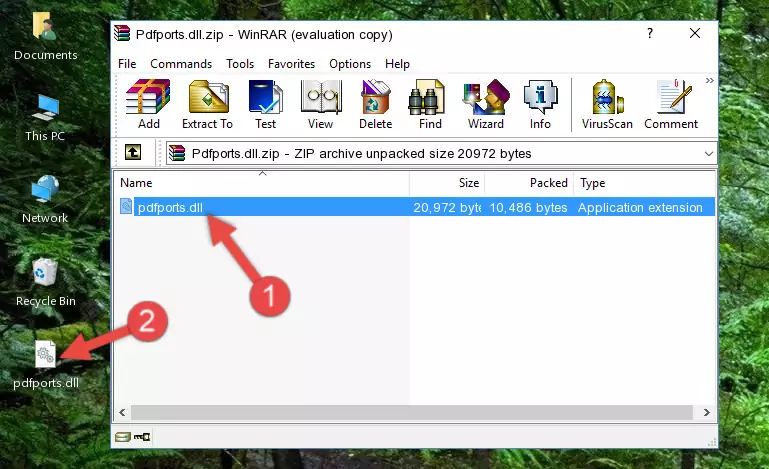Image resolution: width=769 pixels, height=469 pixels.
Task: Open the Extract To tool
Action: coord(207,104)
